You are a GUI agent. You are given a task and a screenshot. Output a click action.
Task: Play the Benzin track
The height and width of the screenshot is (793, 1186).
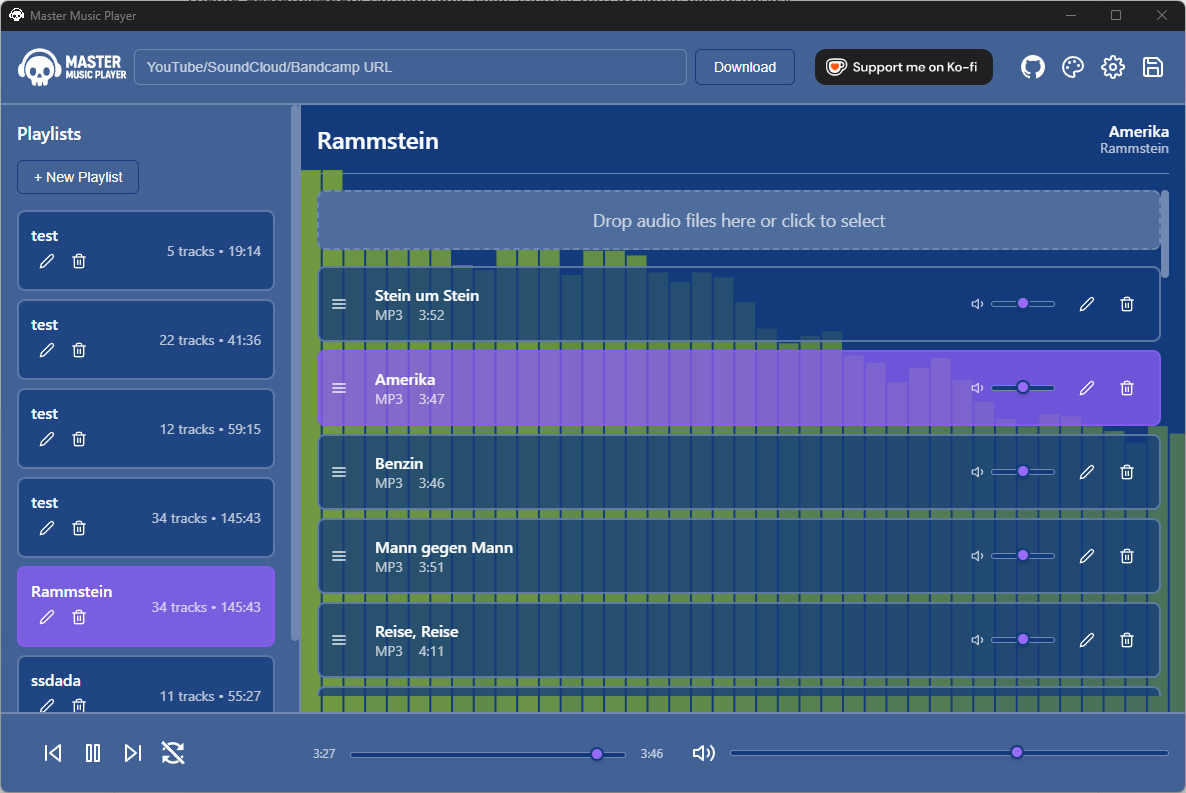[738, 472]
